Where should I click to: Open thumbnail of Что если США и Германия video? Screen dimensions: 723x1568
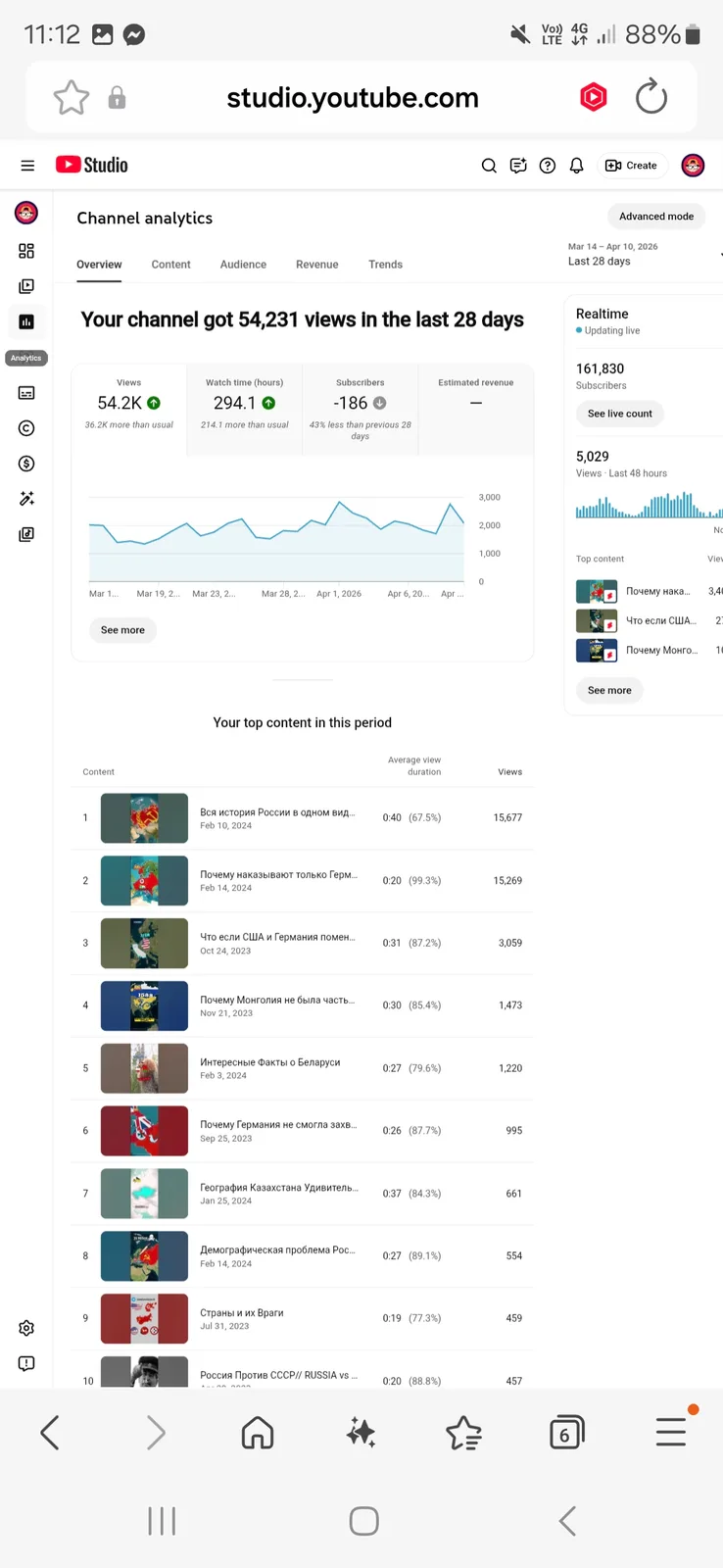click(x=144, y=943)
